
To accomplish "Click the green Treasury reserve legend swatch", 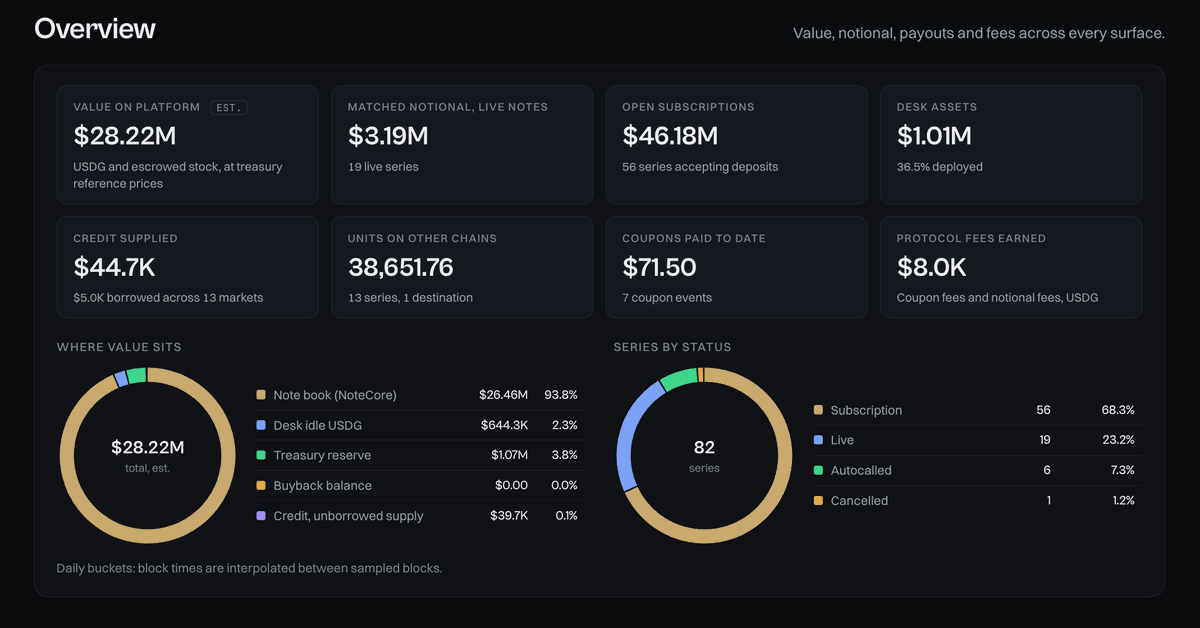I will click(261, 455).
